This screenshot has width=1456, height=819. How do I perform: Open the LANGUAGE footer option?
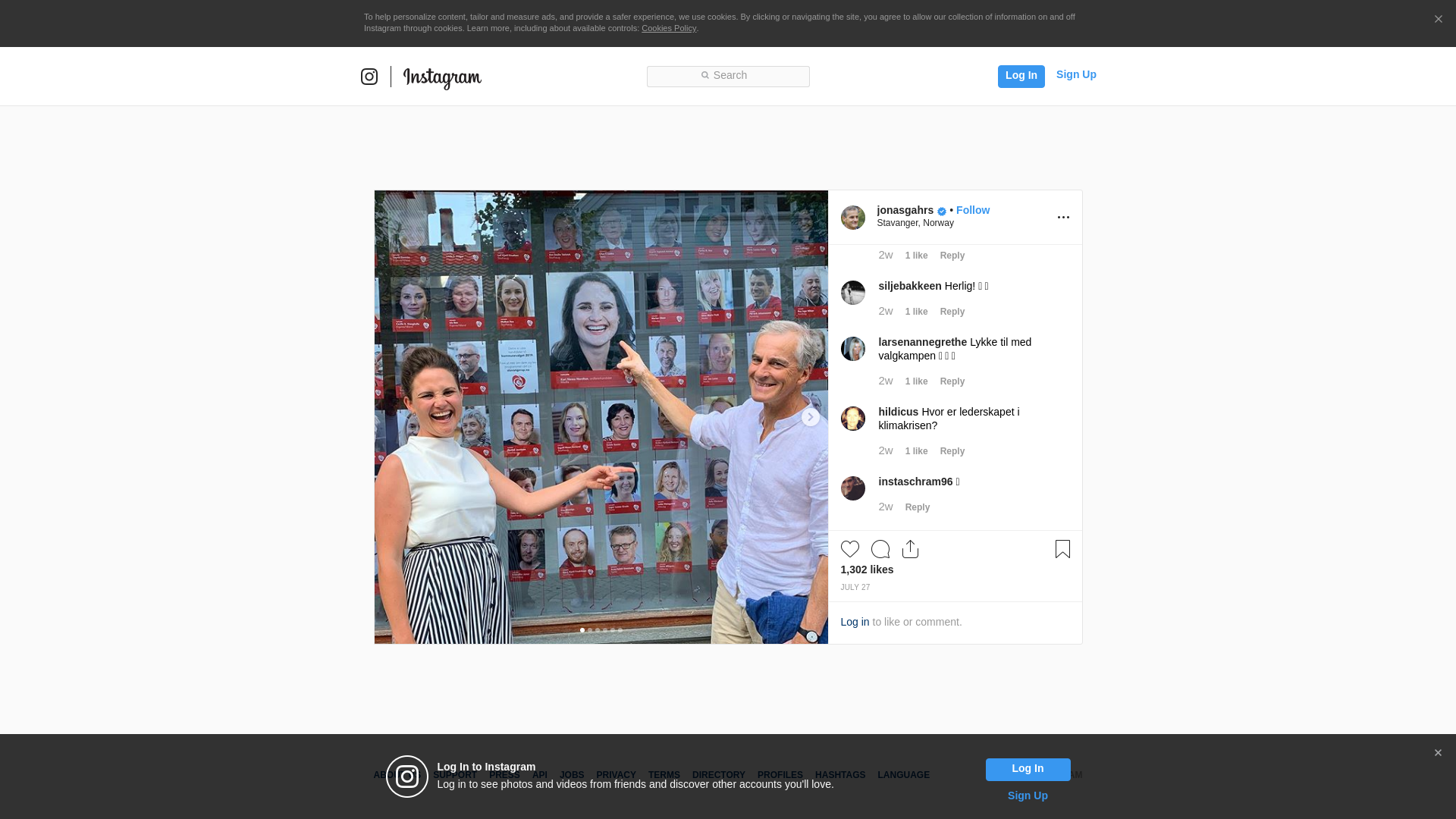[x=903, y=775]
